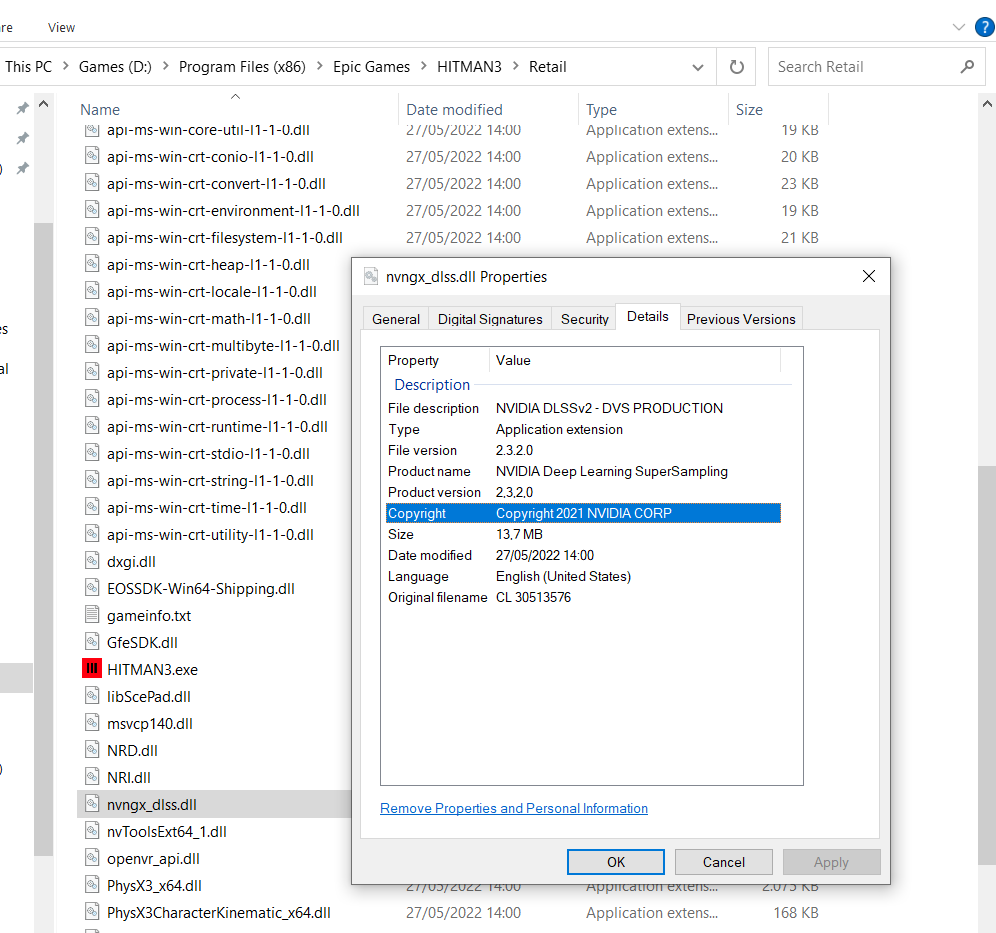Click the PhysX3_x64.dll file icon
The image size is (996, 933).
pos(92,885)
